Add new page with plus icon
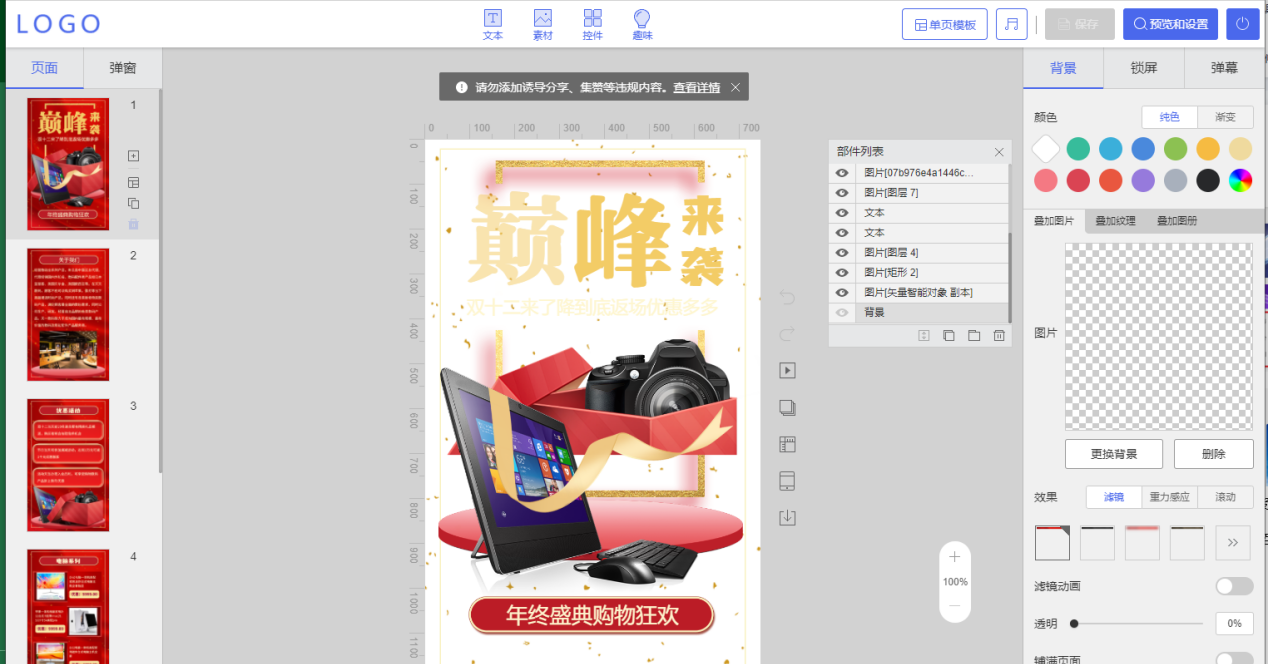The image size is (1268, 664). (x=133, y=156)
